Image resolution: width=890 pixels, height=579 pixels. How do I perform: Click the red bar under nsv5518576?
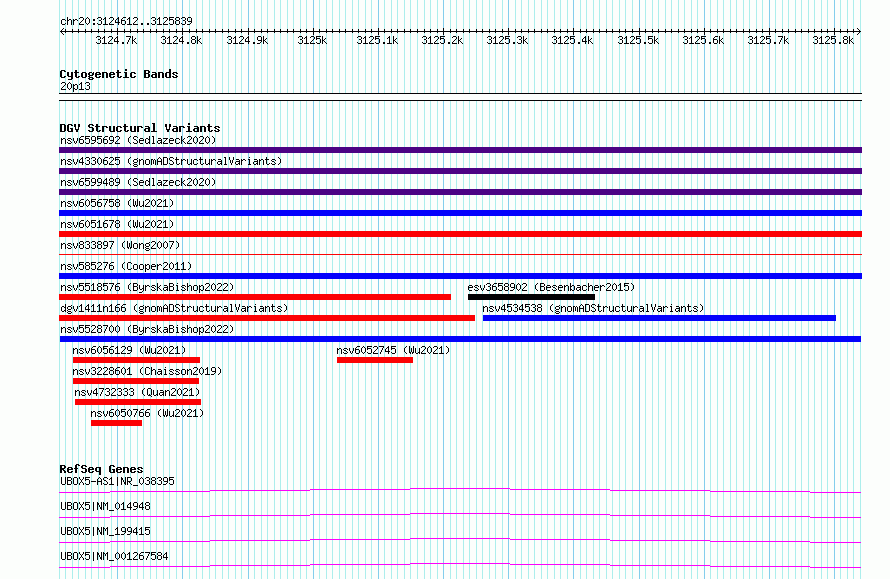click(255, 297)
